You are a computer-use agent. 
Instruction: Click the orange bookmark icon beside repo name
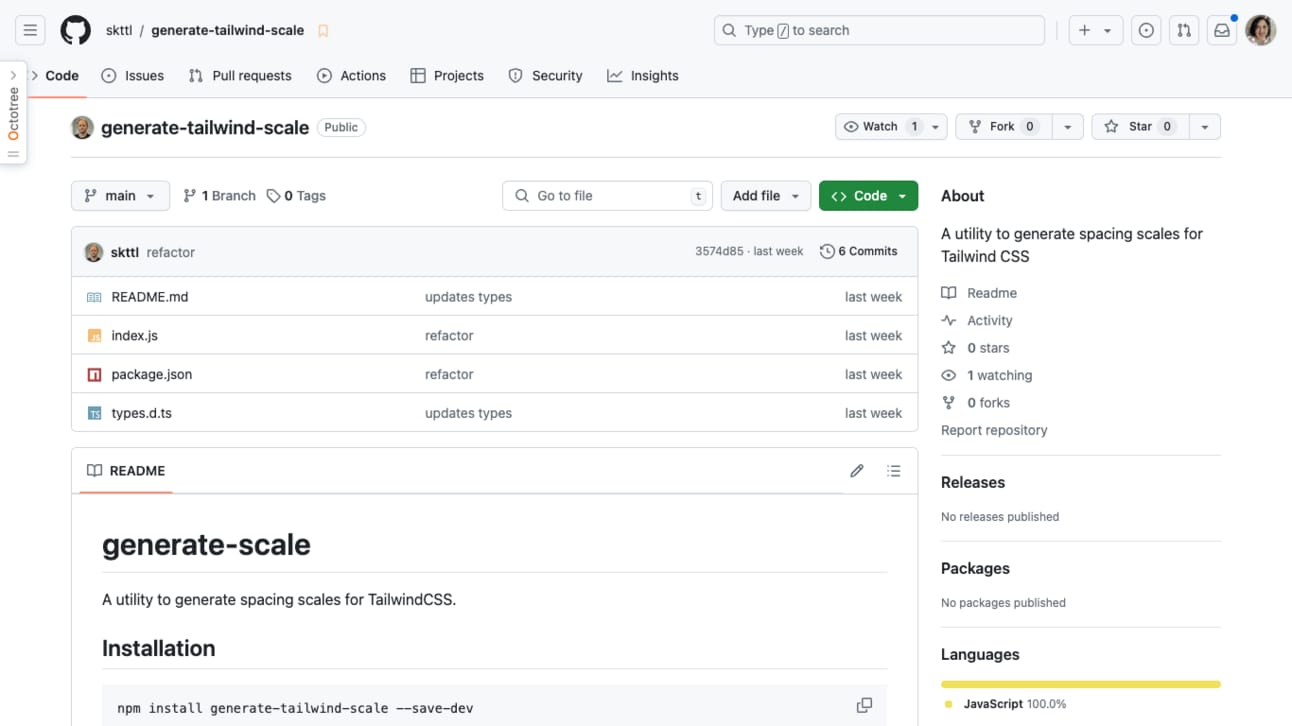click(x=323, y=31)
